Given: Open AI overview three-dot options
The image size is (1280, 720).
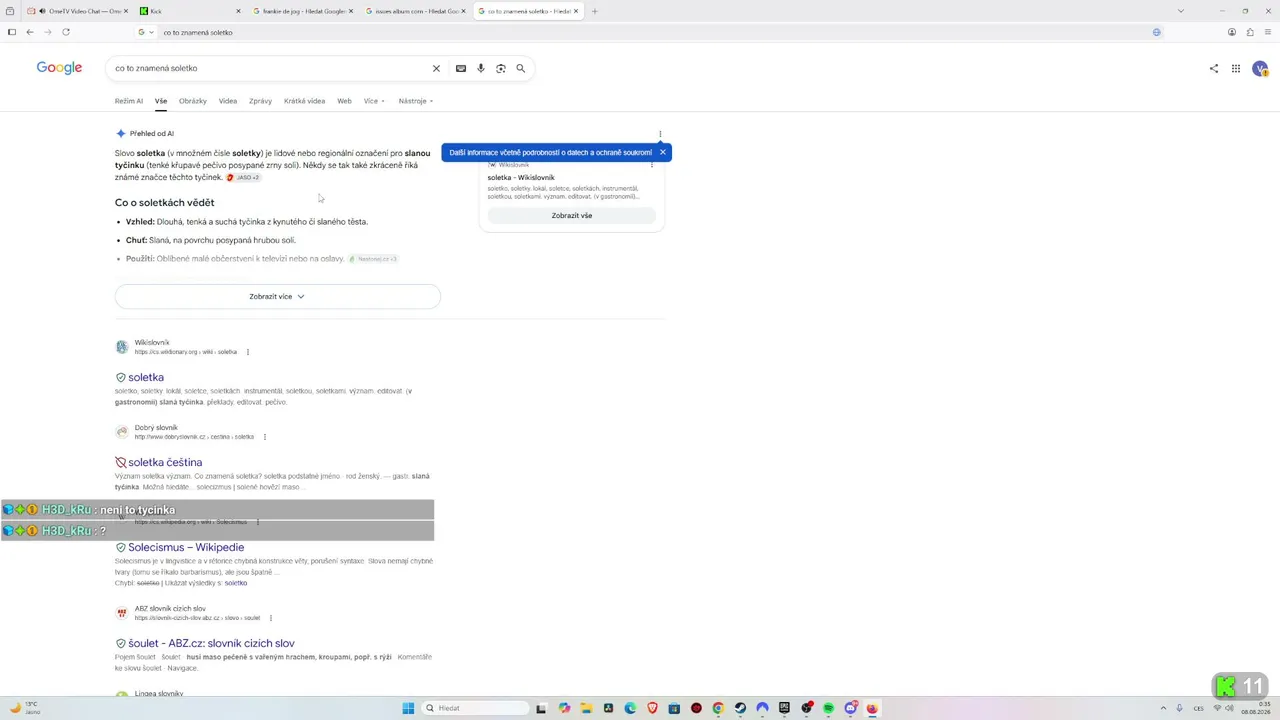Looking at the screenshot, I should point(660,133).
